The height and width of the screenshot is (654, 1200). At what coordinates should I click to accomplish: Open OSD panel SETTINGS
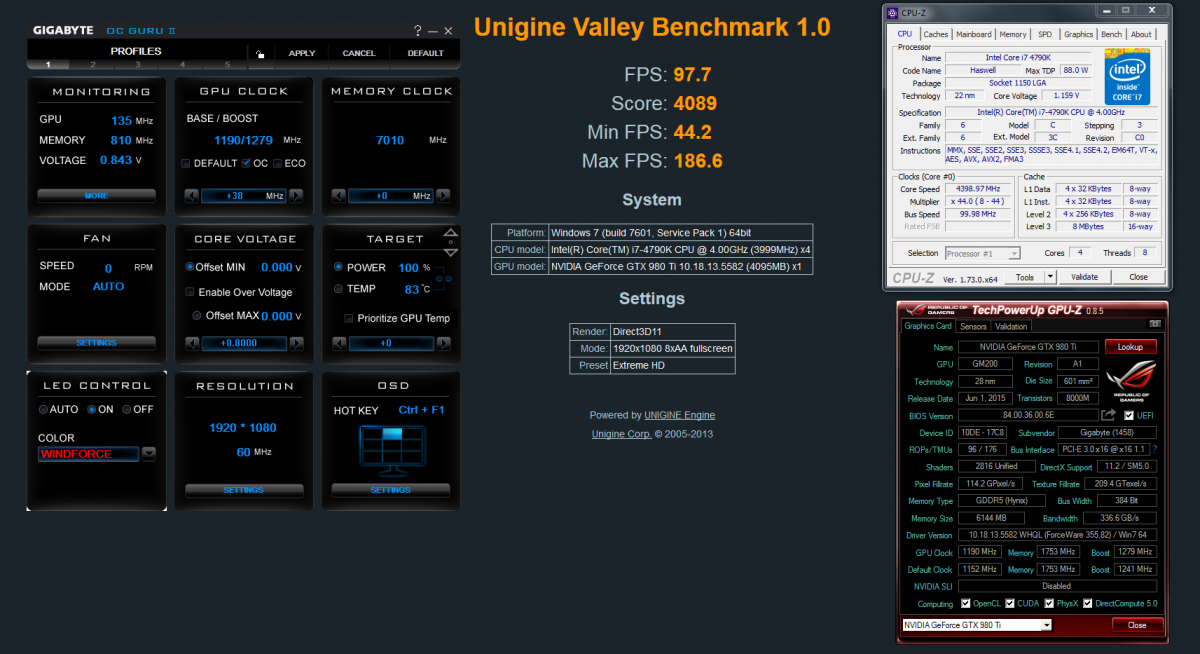coord(391,490)
